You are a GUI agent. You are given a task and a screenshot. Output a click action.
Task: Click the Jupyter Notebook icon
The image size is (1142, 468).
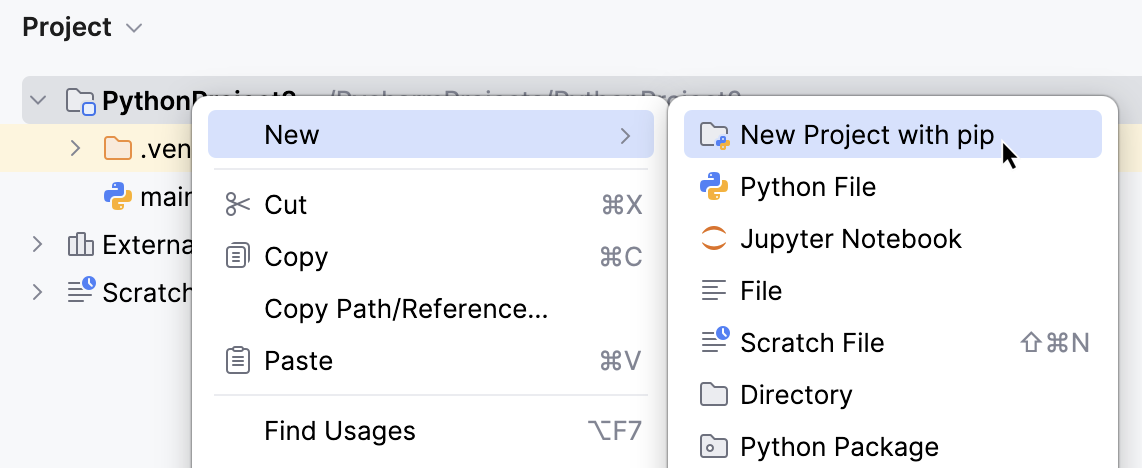tap(714, 239)
